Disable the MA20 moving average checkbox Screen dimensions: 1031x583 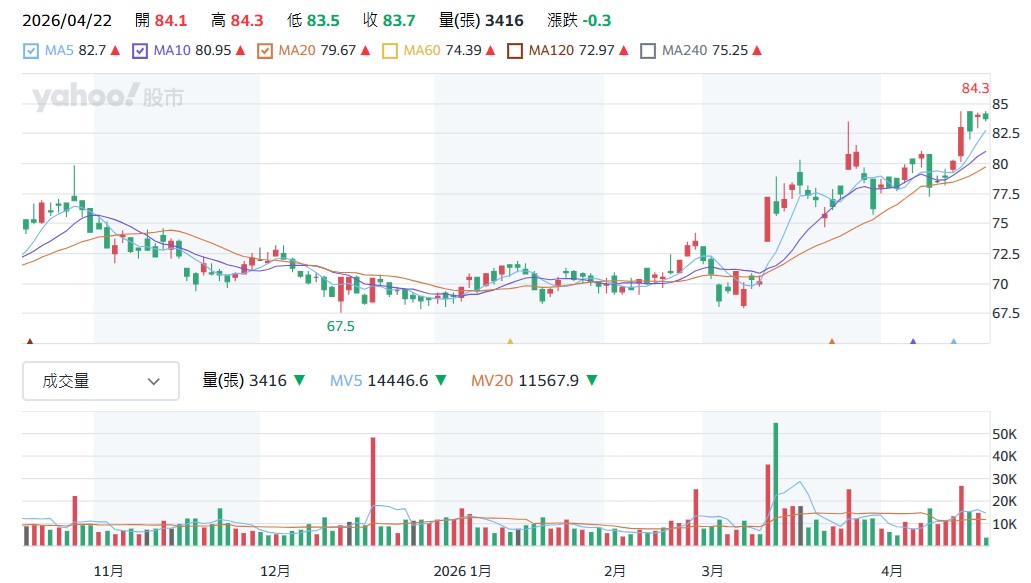tap(265, 50)
